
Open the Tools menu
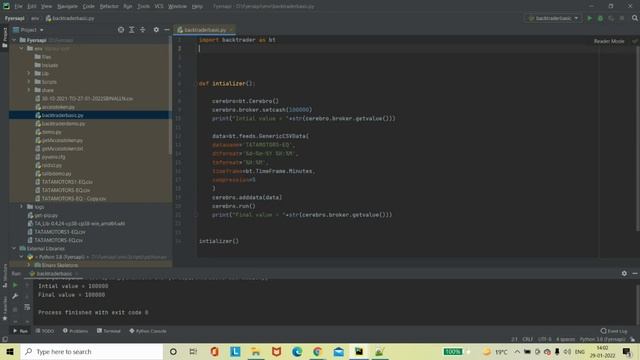143,7
